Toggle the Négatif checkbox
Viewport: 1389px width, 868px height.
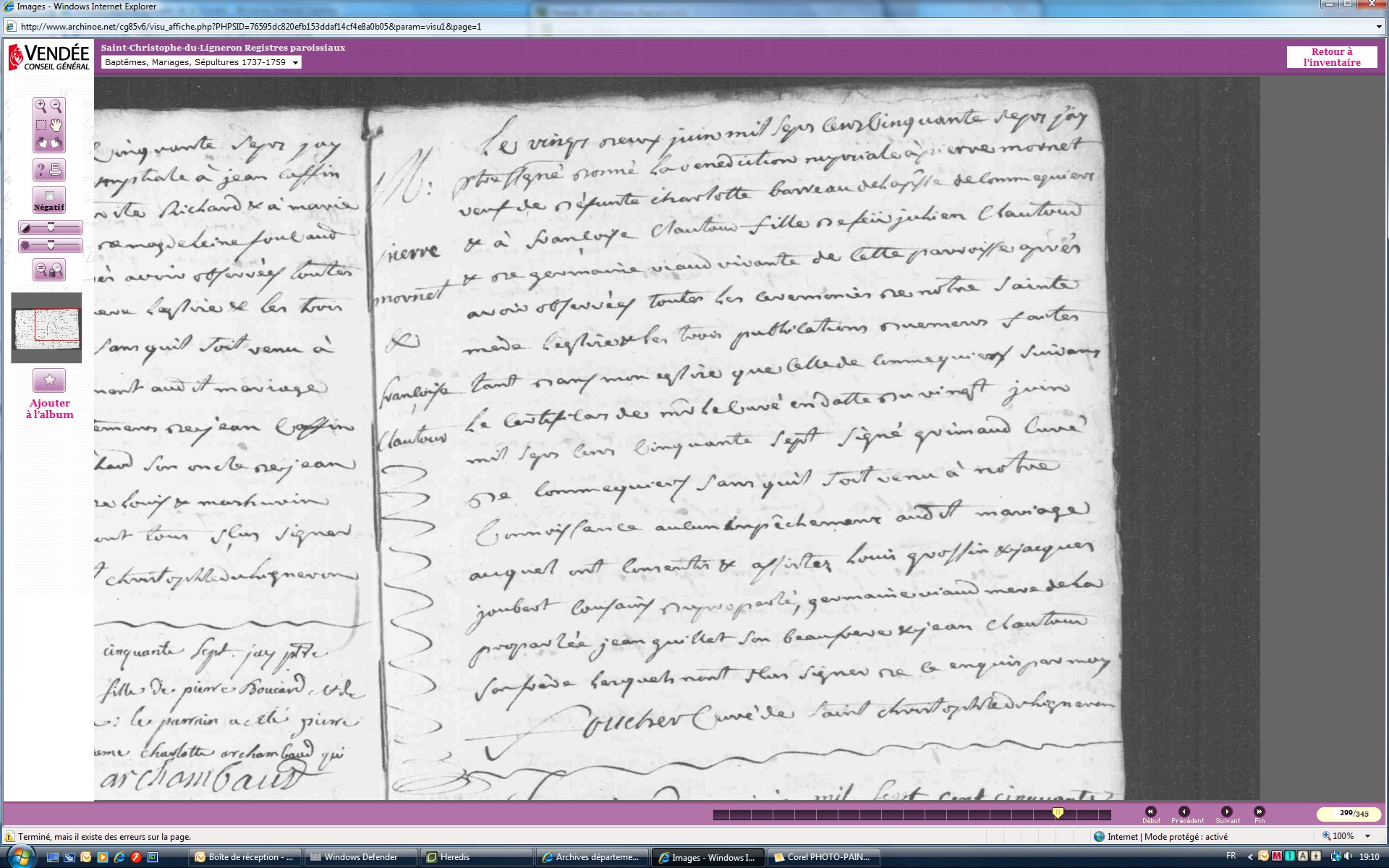[49, 196]
